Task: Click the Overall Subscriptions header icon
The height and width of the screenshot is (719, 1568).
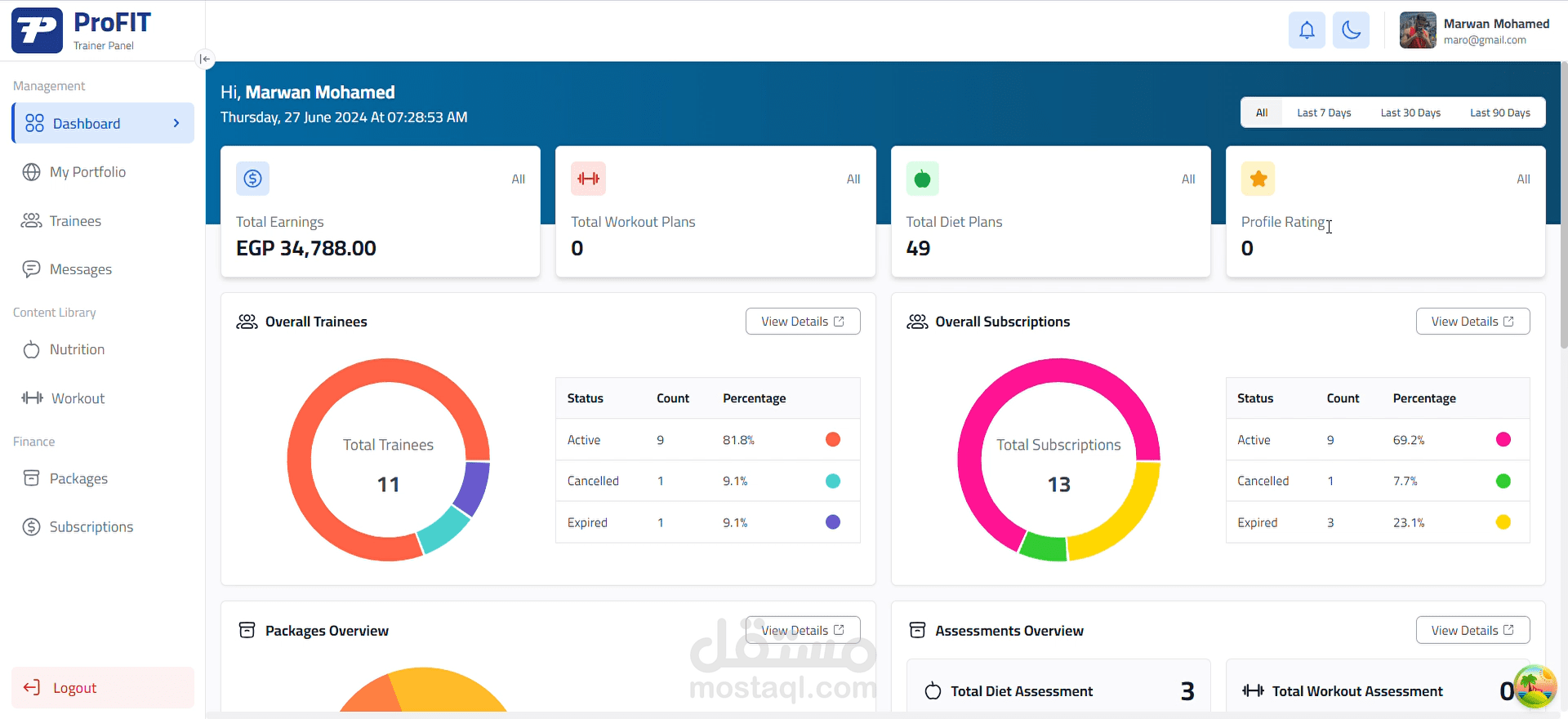Action: point(917,322)
